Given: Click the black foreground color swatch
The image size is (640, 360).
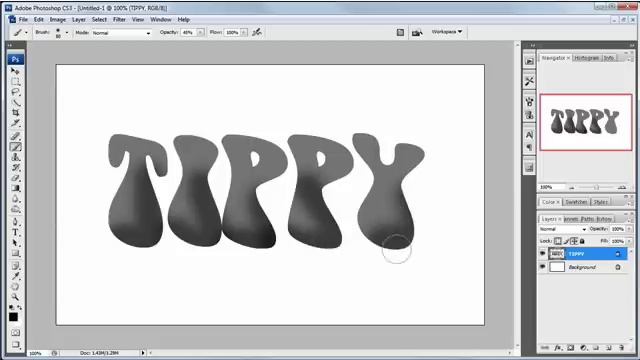Looking at the screenshot, I should coord(13,317).
